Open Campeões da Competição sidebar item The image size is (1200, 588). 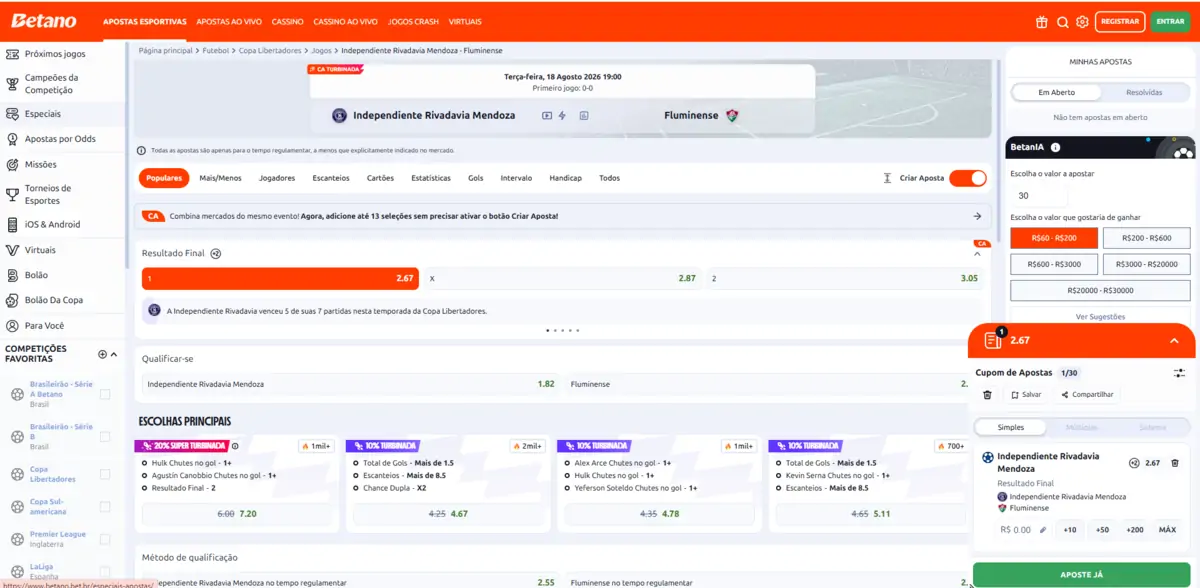click(x=63, y=84)
